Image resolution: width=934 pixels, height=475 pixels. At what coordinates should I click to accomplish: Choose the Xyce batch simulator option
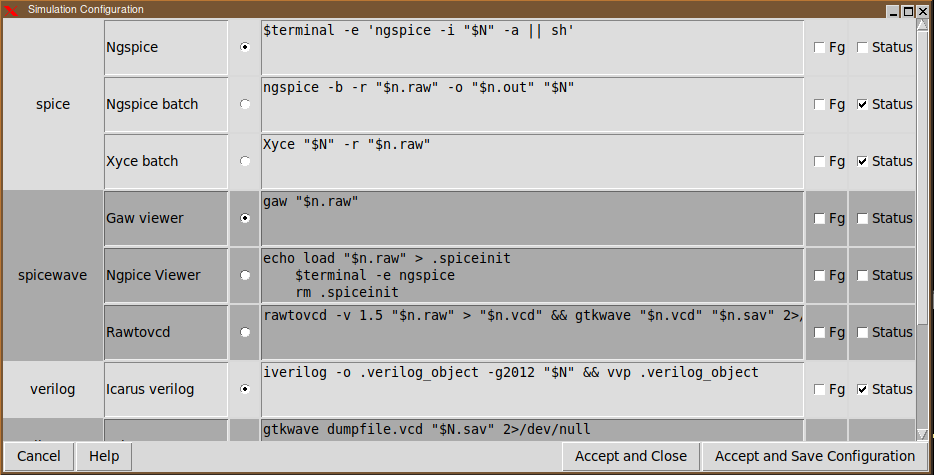point(245,161)
